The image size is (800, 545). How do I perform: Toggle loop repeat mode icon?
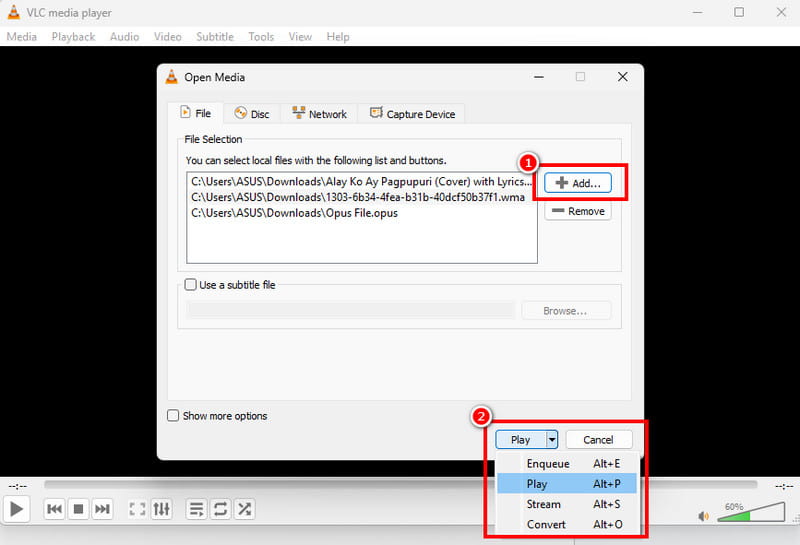point(220,509)
